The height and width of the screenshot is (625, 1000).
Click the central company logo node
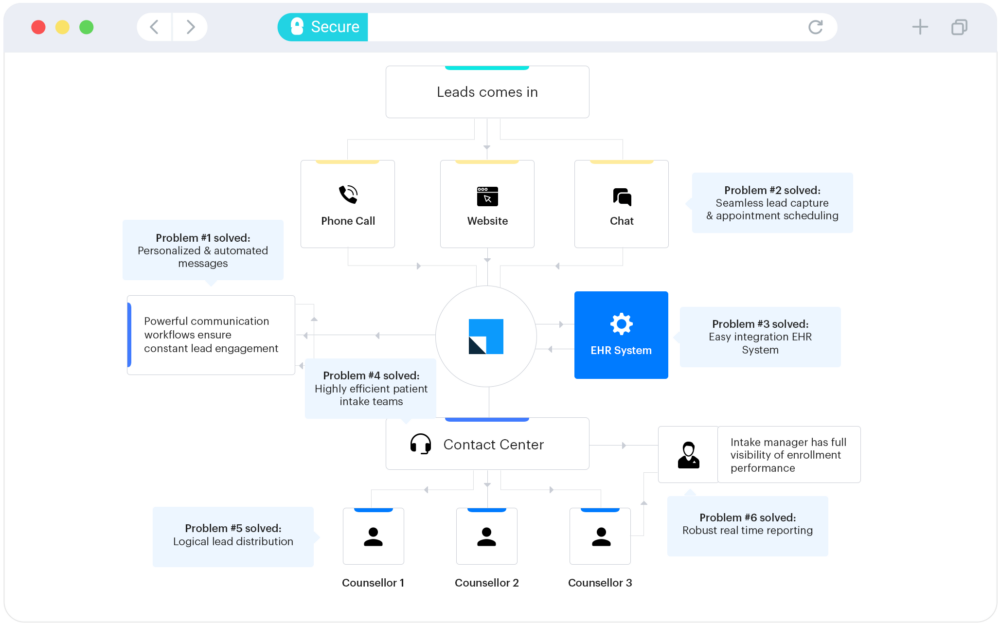click(x=487, y=336)
